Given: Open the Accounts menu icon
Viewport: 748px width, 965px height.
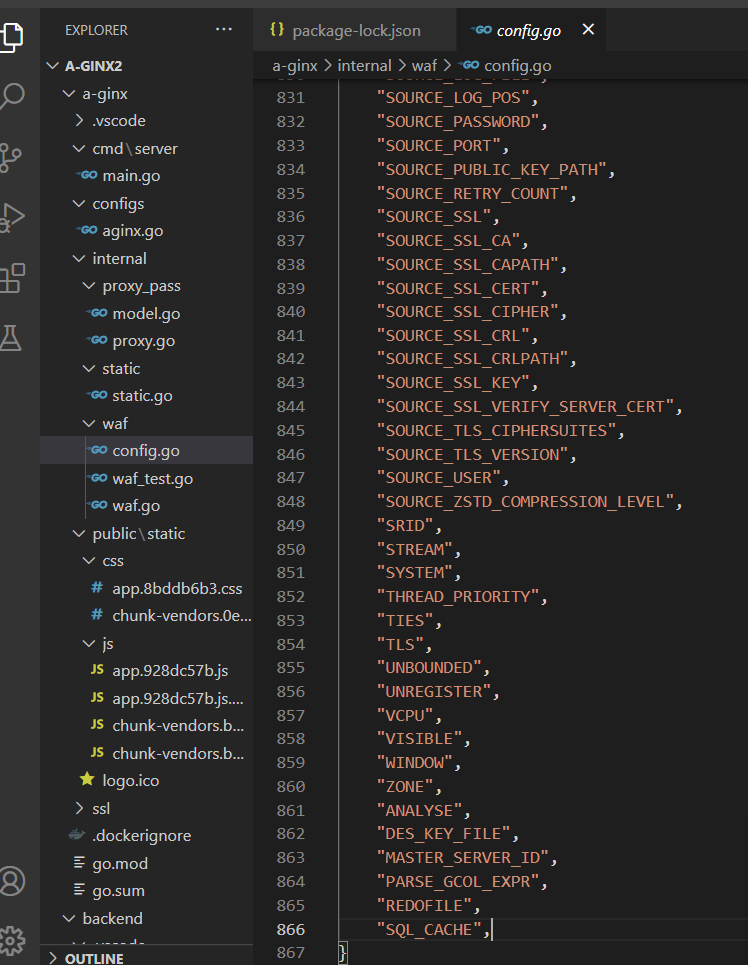Looking at the screenshot, I should (12, 881).
